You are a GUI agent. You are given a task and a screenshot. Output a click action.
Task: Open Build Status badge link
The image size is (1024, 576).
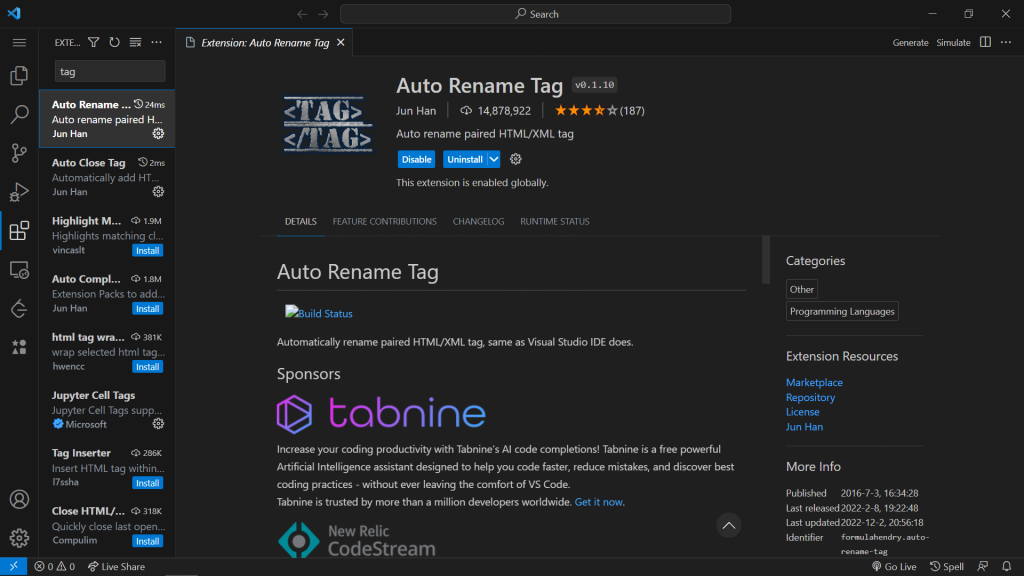pos(319,313)
